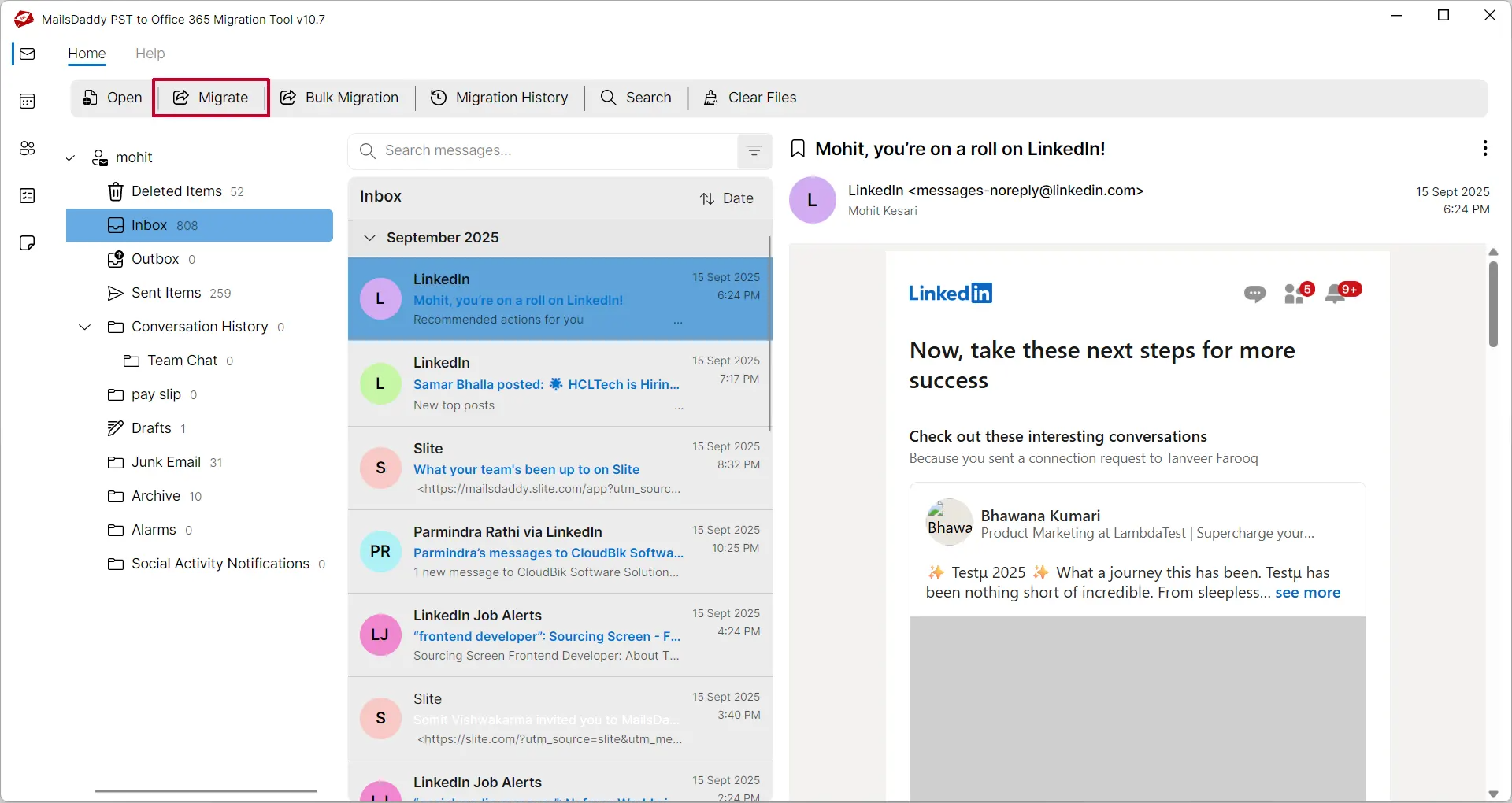Open the Notes view in the sidebar

pos(28,242)
